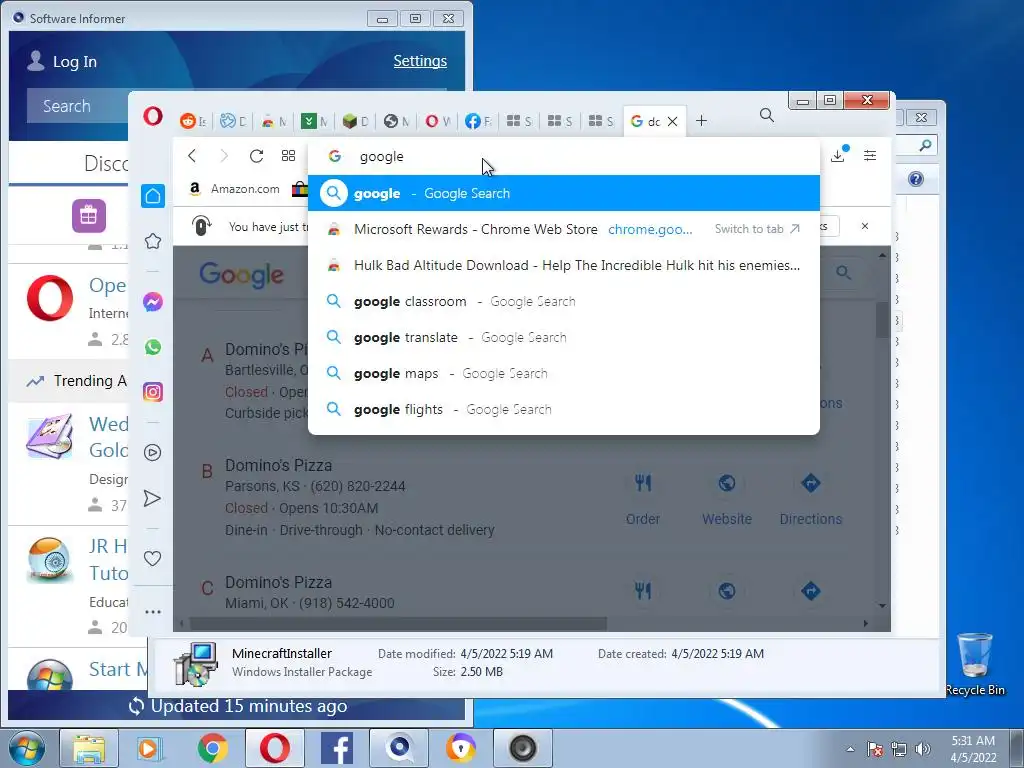Switch to the Facebook tab
1024x768 pixels.
coord(478,121)
